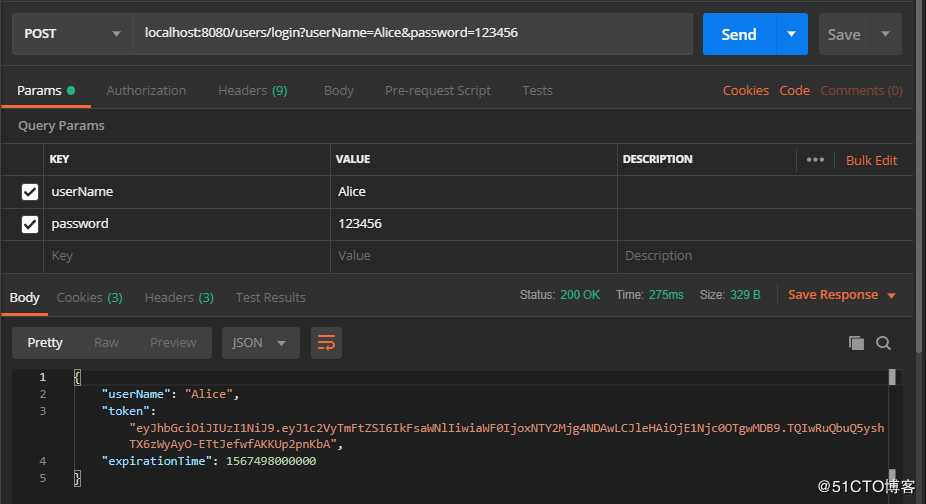Click the 1567498000000 expiration value
926x504 pixels.
tap(271, 461)
